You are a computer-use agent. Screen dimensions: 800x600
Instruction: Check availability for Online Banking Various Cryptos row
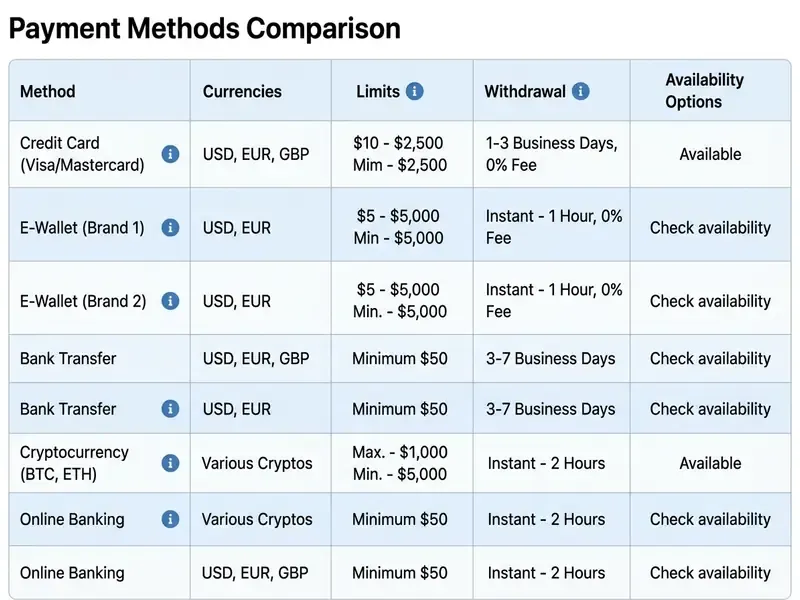coord(710,519)
